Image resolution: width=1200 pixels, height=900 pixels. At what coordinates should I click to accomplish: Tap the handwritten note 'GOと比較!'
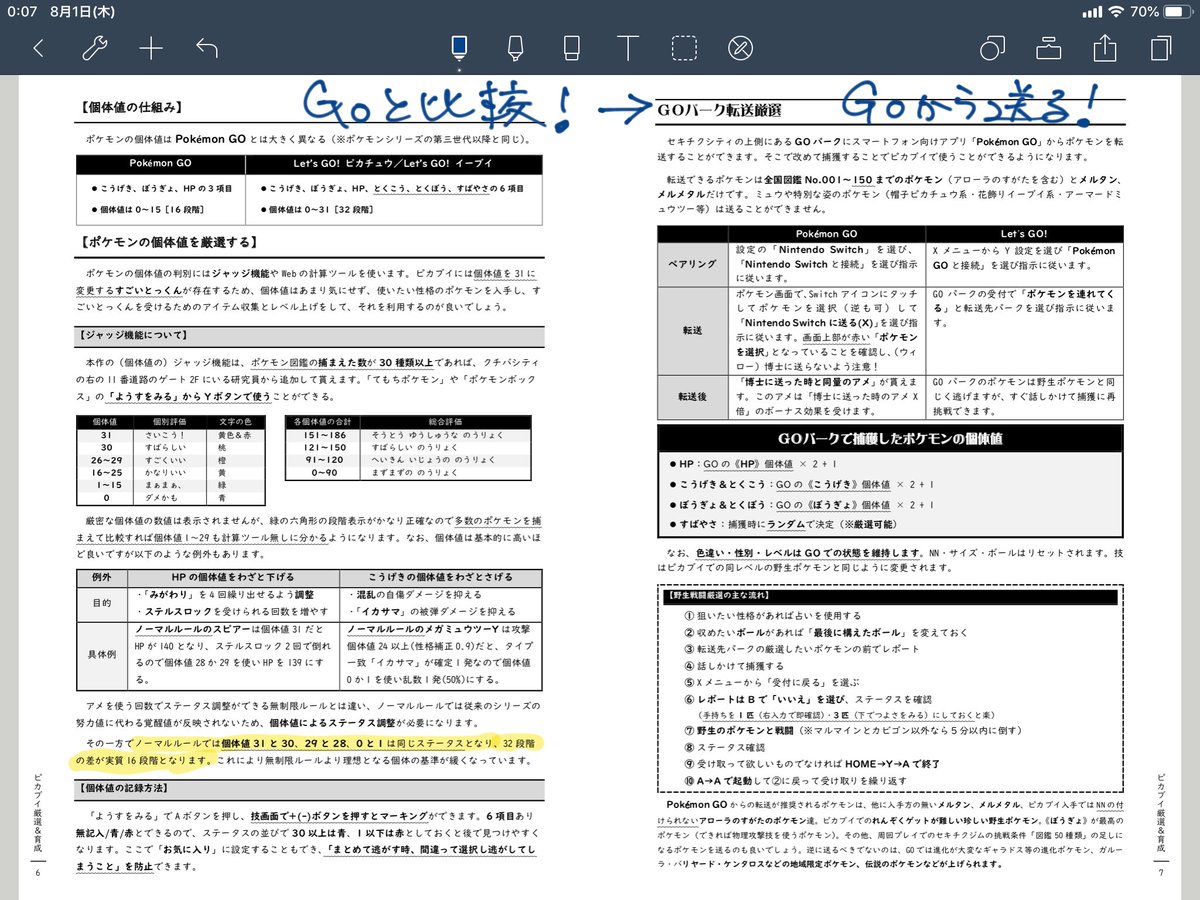click(435, 106)
